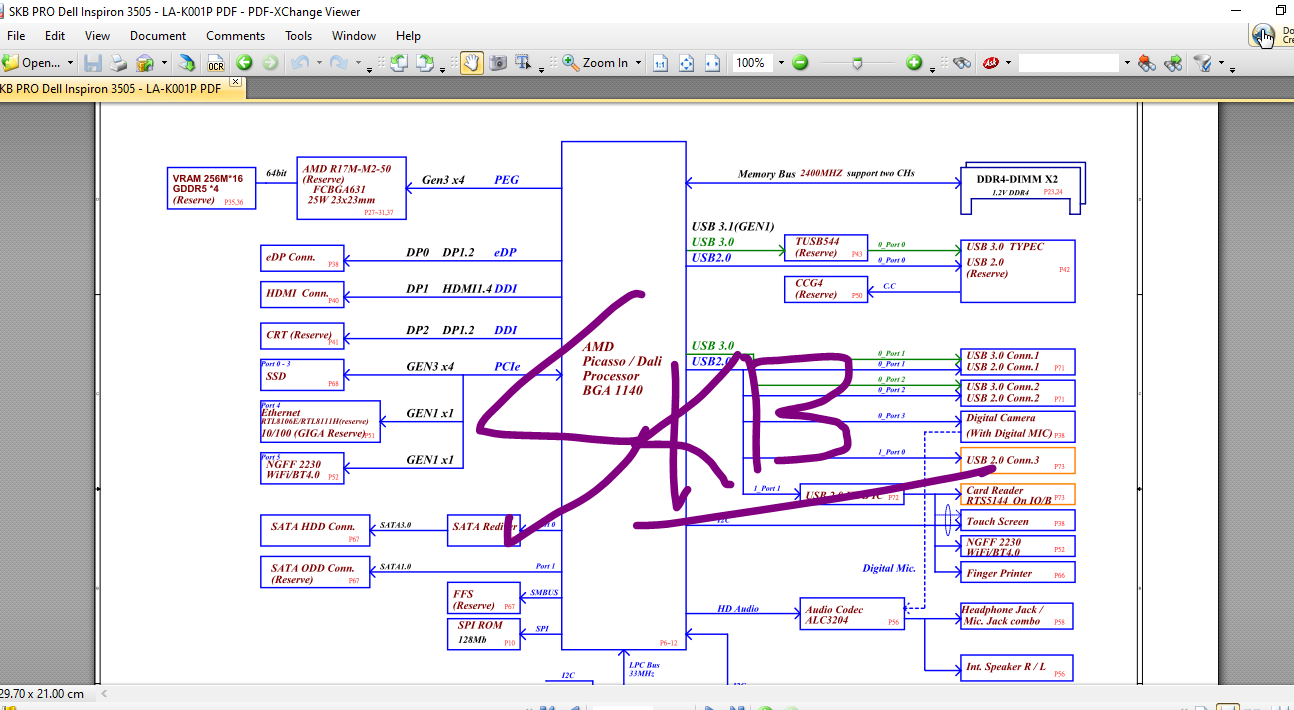Image resolution: width=1294 pixels, height=710 pixels.
Task: Click the zoom slider thumb
Action: pos(857,63)
